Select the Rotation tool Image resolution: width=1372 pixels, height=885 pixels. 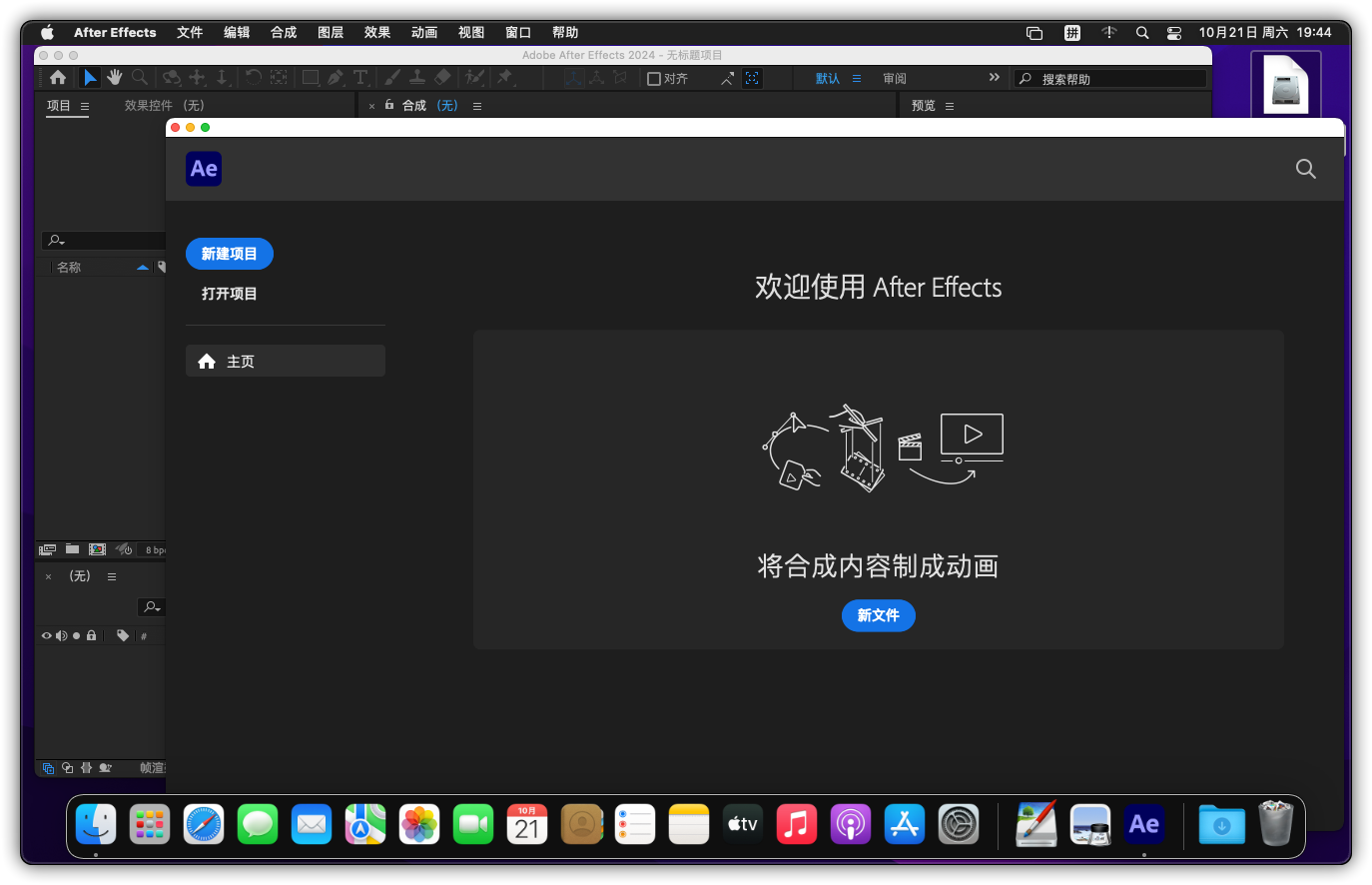(x=253, y=77)
